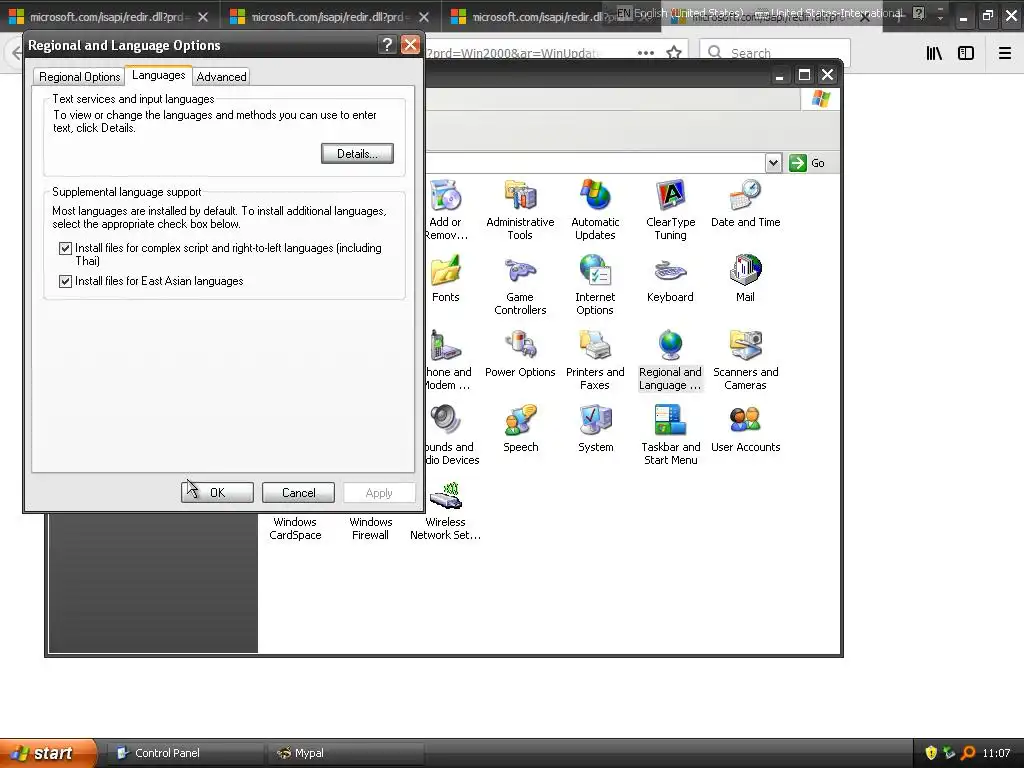The image size is (1024, 768).
Task: Click the Details... button
Action: (x=357, y=153)
